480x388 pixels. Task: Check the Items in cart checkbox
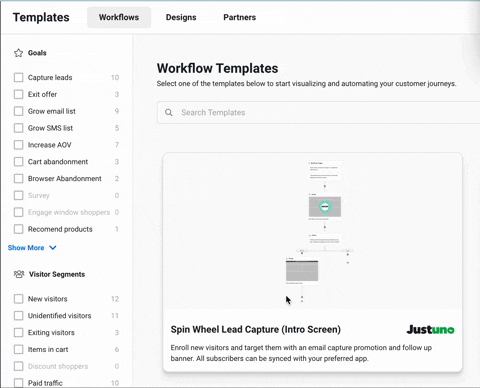pyautogui.click(x=18, y=349)
